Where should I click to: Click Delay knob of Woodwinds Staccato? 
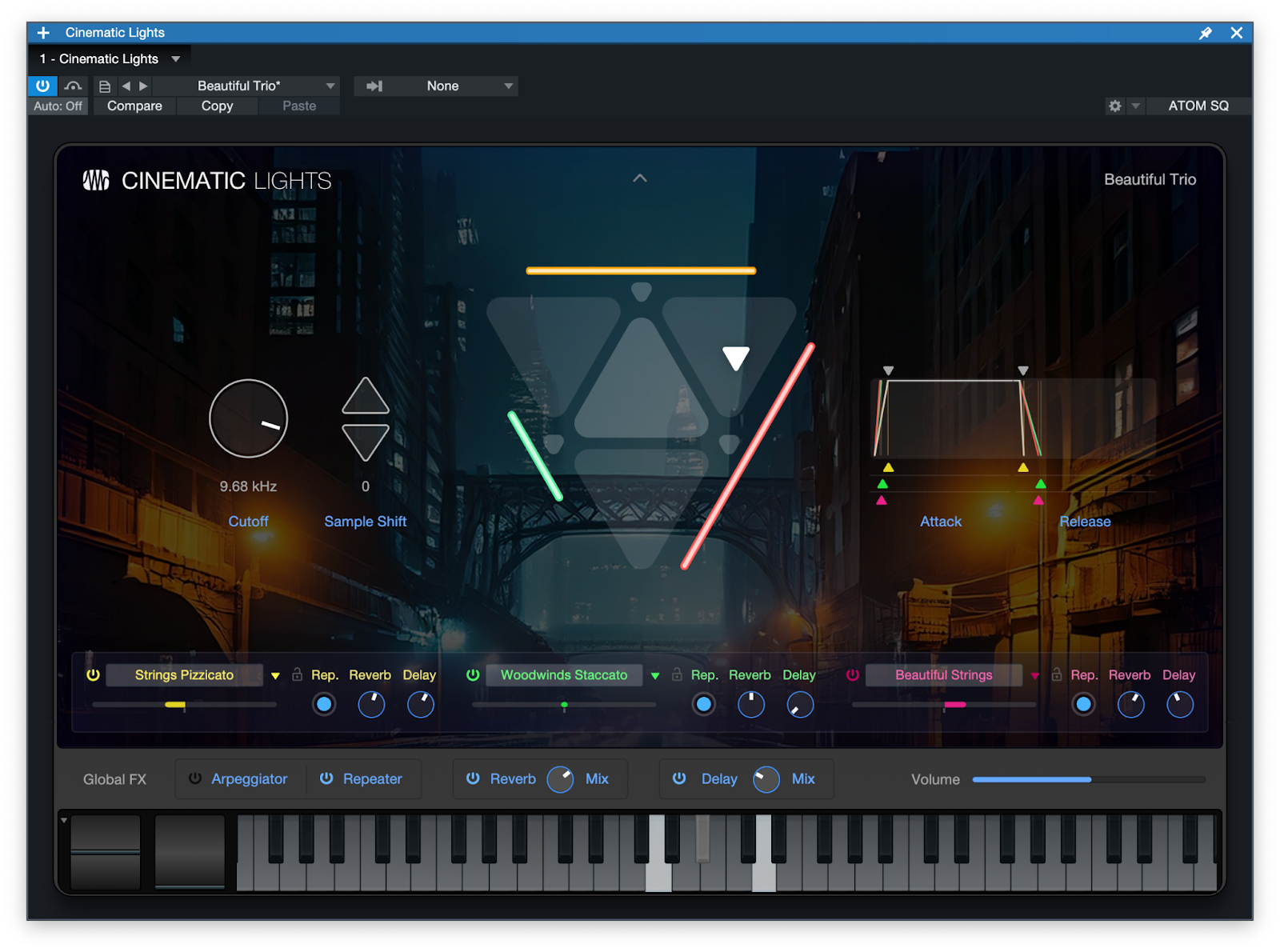pos(800,704)
